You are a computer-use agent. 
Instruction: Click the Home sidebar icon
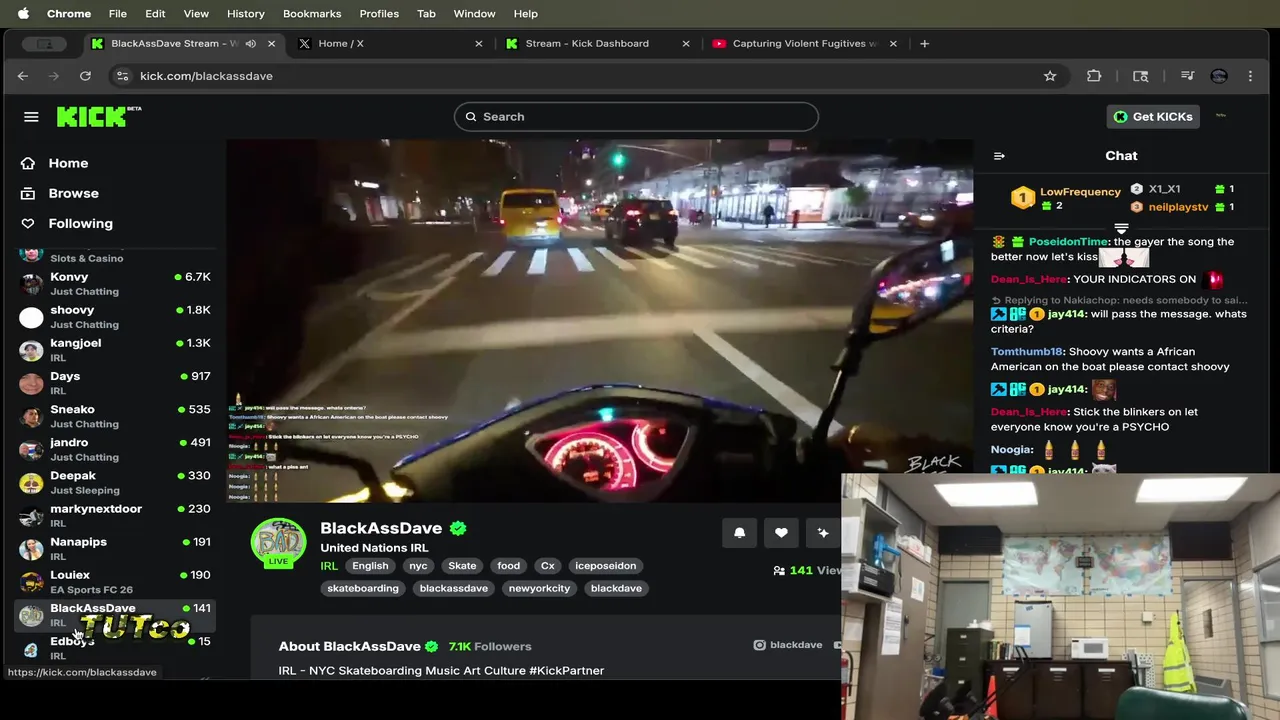(x=28, y=163)
